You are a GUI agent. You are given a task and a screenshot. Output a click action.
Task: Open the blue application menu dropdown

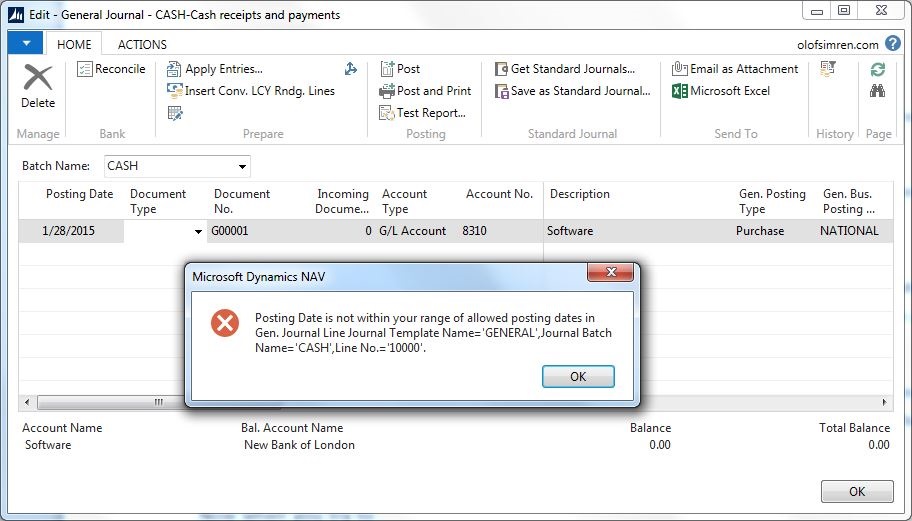[26, 44]
